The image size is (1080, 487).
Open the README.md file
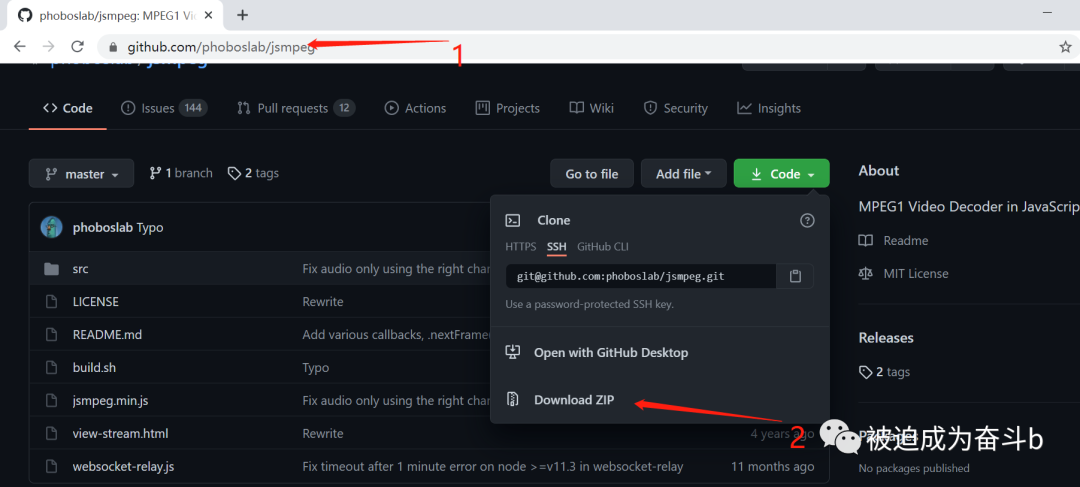(x=107, y=335)
